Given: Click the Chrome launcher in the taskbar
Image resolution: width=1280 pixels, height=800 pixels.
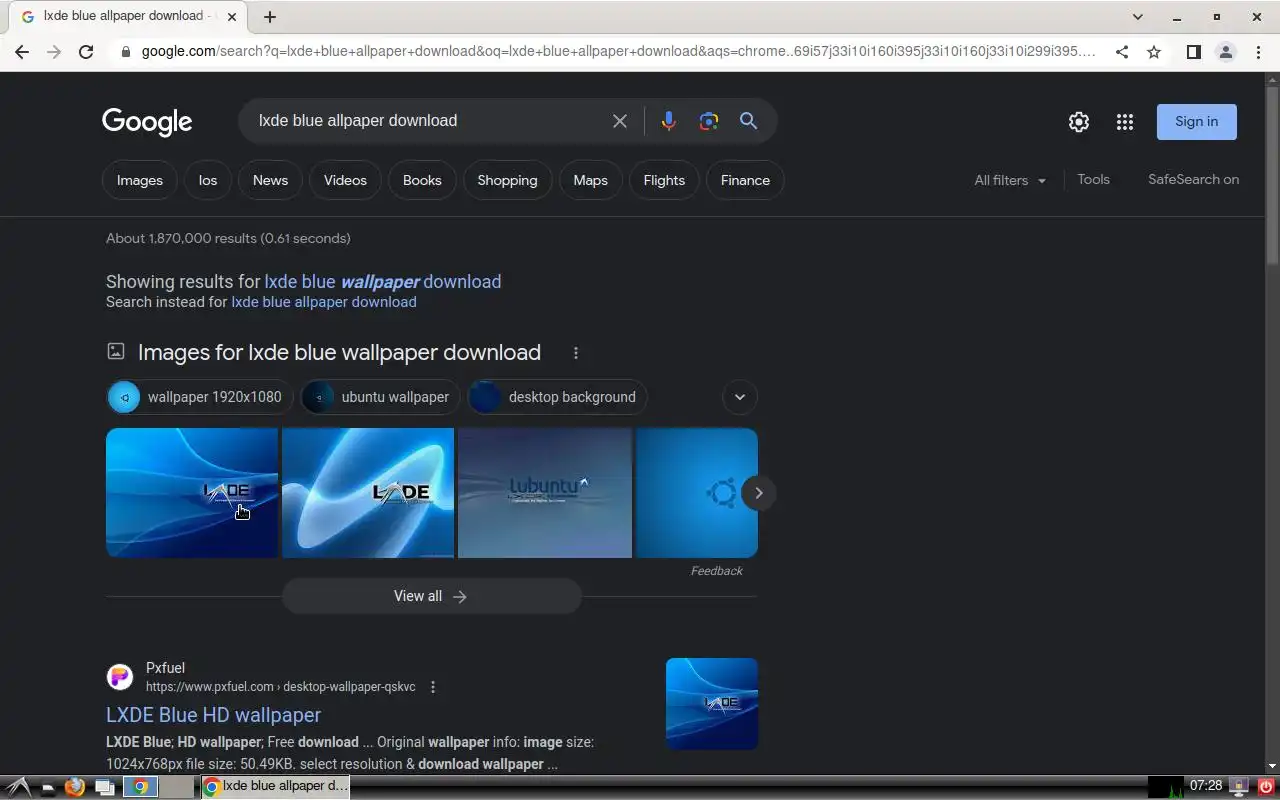Looking at the screenshot, I should click(140, 787).
